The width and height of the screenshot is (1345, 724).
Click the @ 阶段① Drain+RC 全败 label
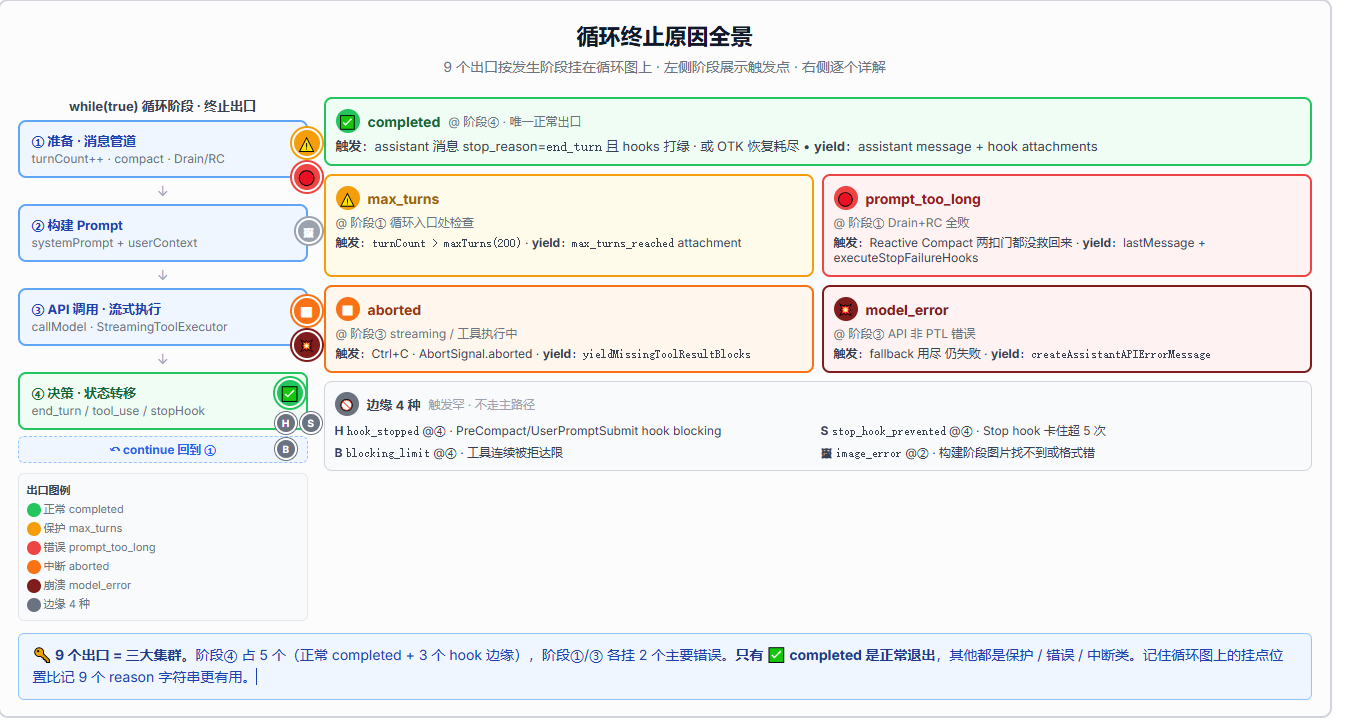coord(904,223)
